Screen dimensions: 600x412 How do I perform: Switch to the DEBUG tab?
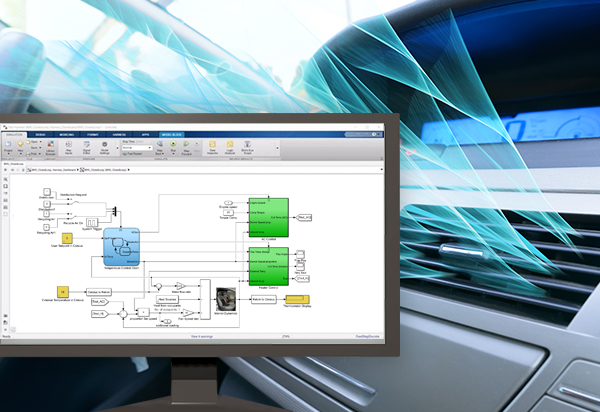tap(42, 133)
